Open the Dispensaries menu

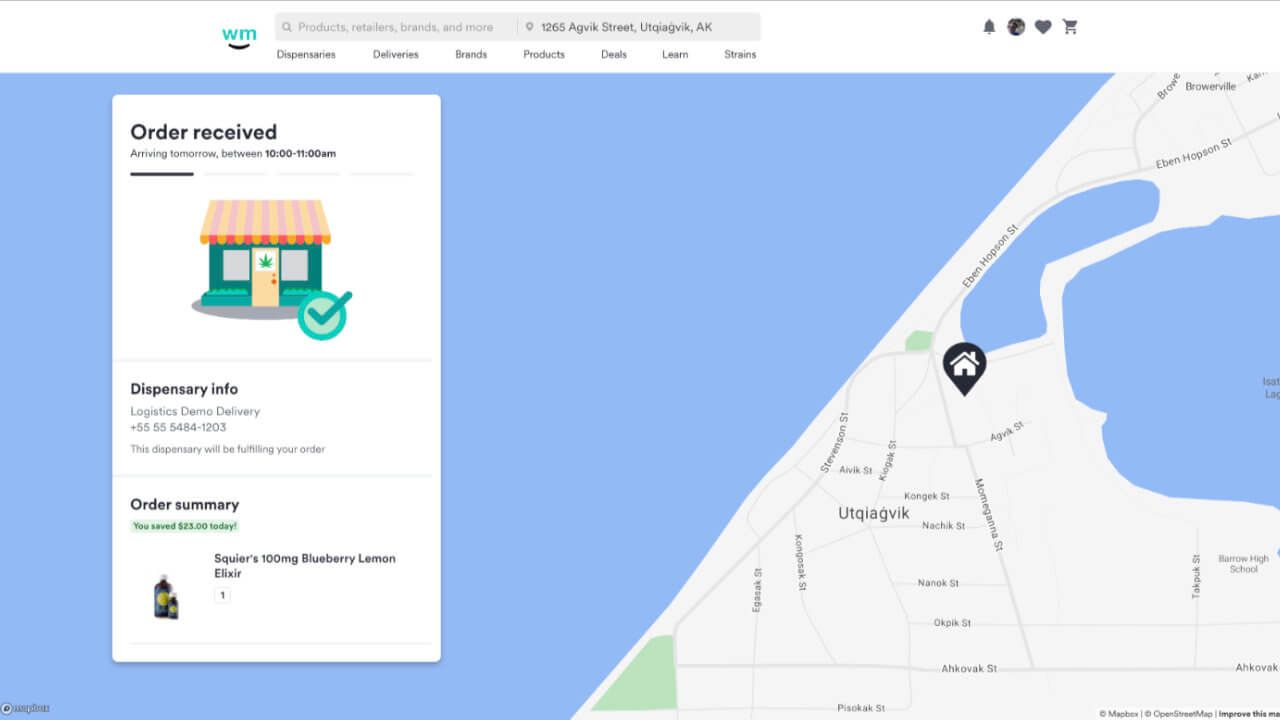[x=306, y=54]
